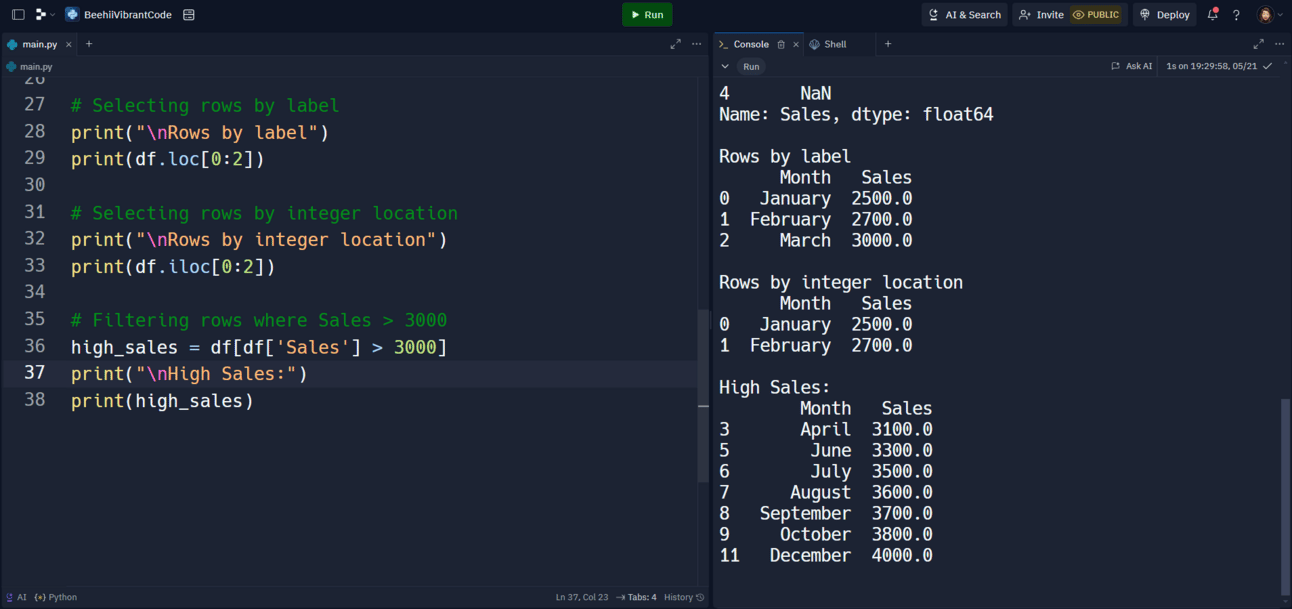Close the Console tab

[796, 44]
